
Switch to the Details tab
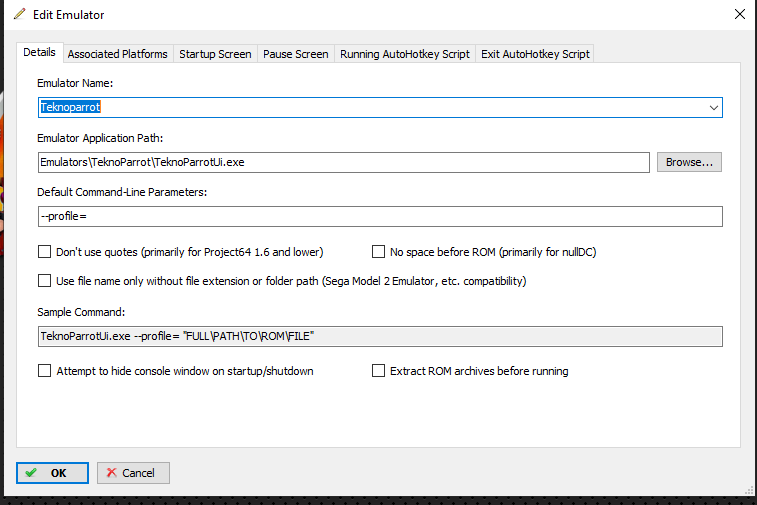click(x=40, y=53)
